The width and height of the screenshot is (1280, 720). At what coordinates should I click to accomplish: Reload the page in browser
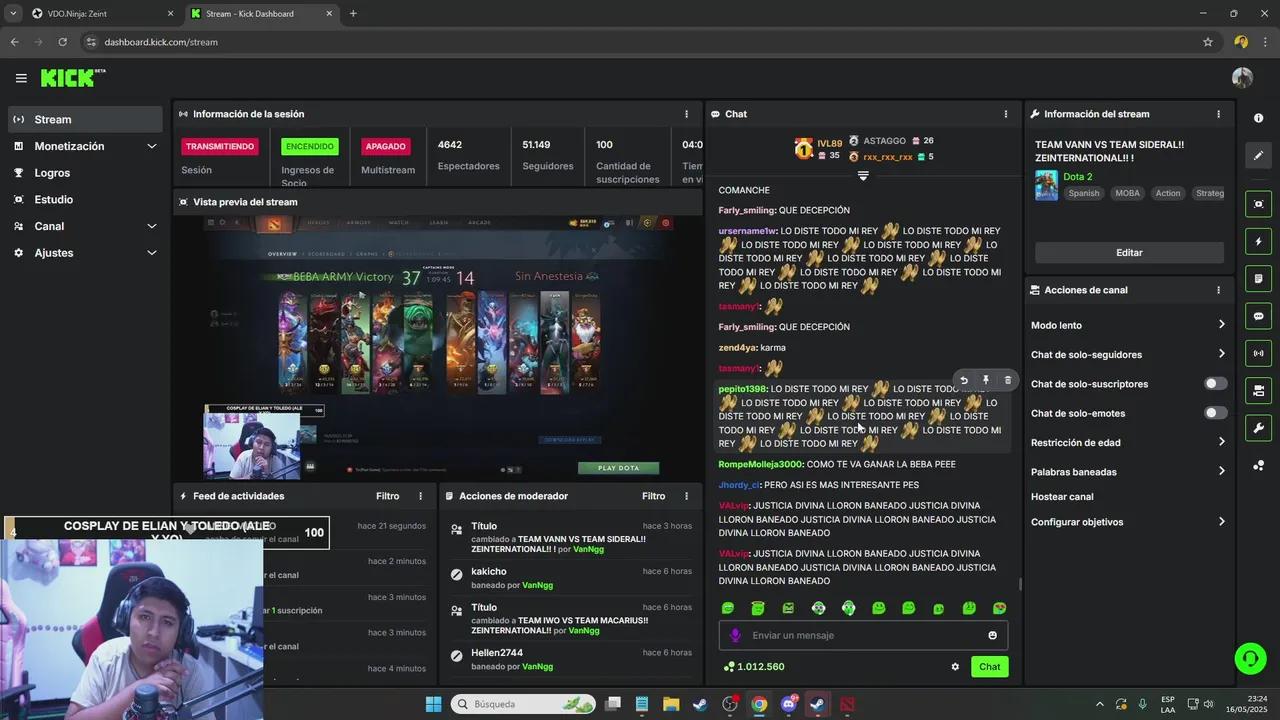pyautogui.click(x=62, y=42)
